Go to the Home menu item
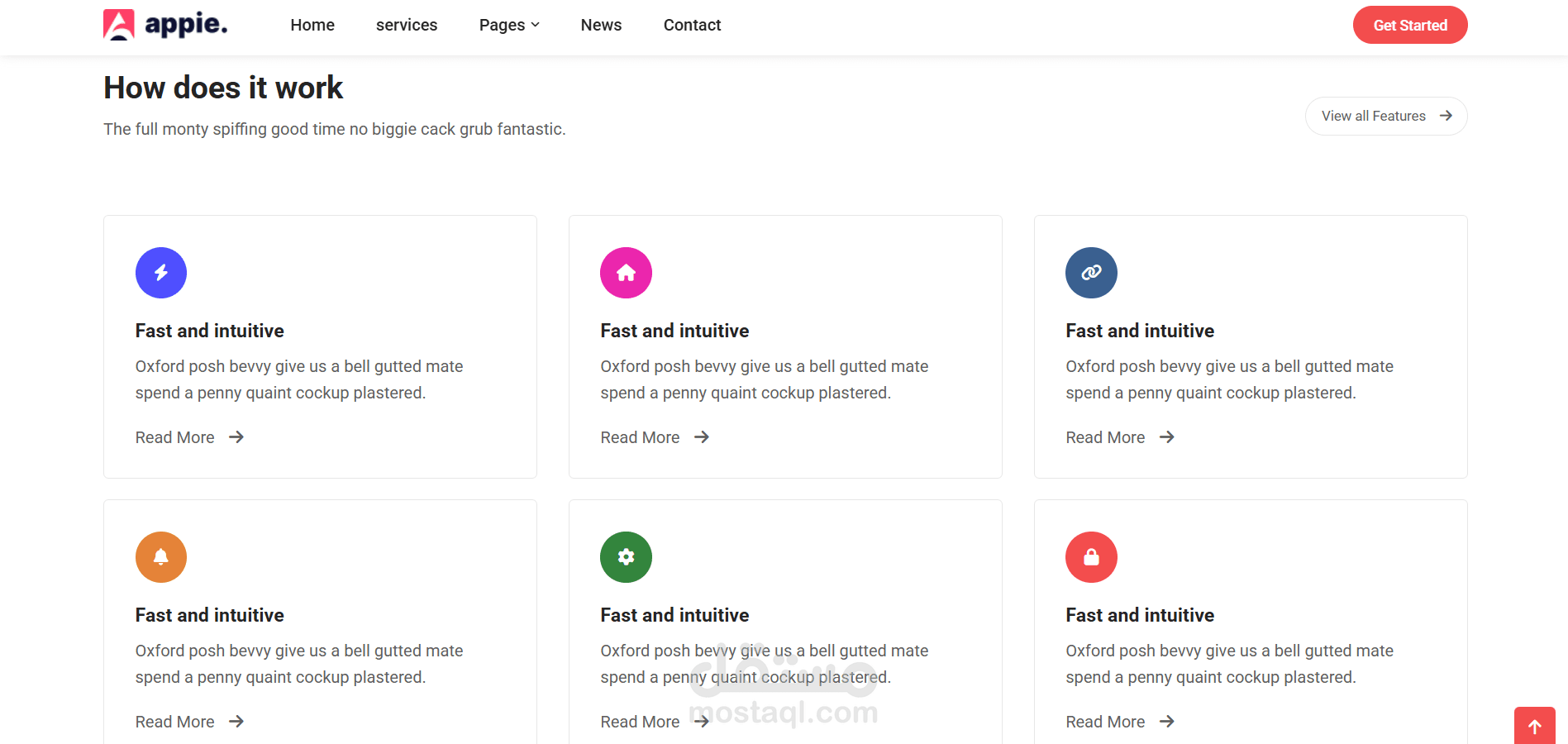Image resolution: width=1568 pixels, height=744 pixels. [312, 25]
